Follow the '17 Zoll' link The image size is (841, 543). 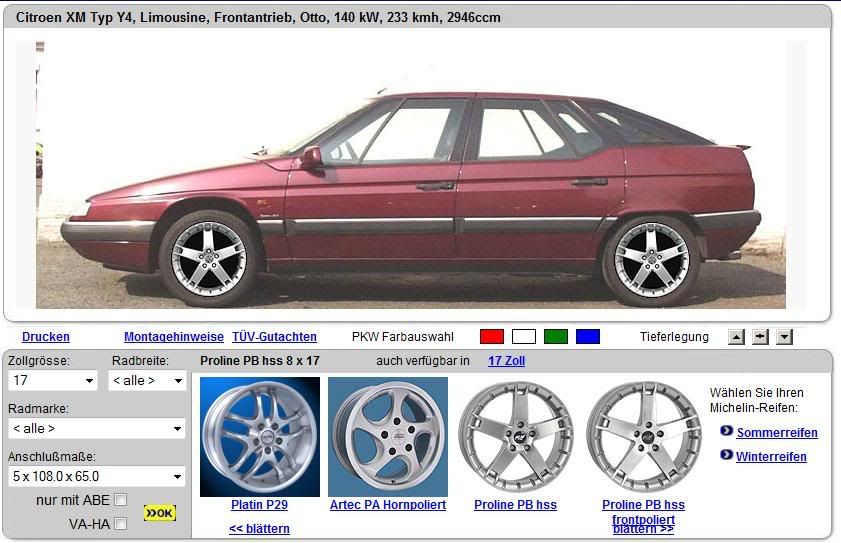pyautogui.click(x=506, y=361)
